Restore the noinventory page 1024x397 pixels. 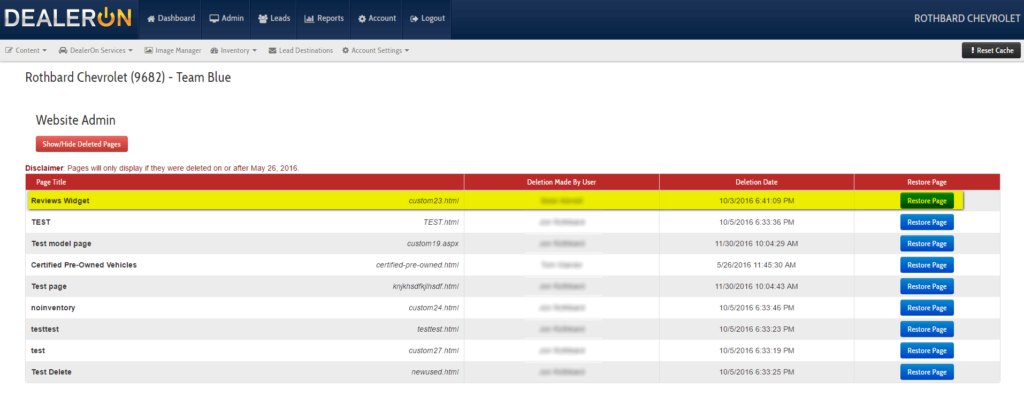(x=927, y=308)
